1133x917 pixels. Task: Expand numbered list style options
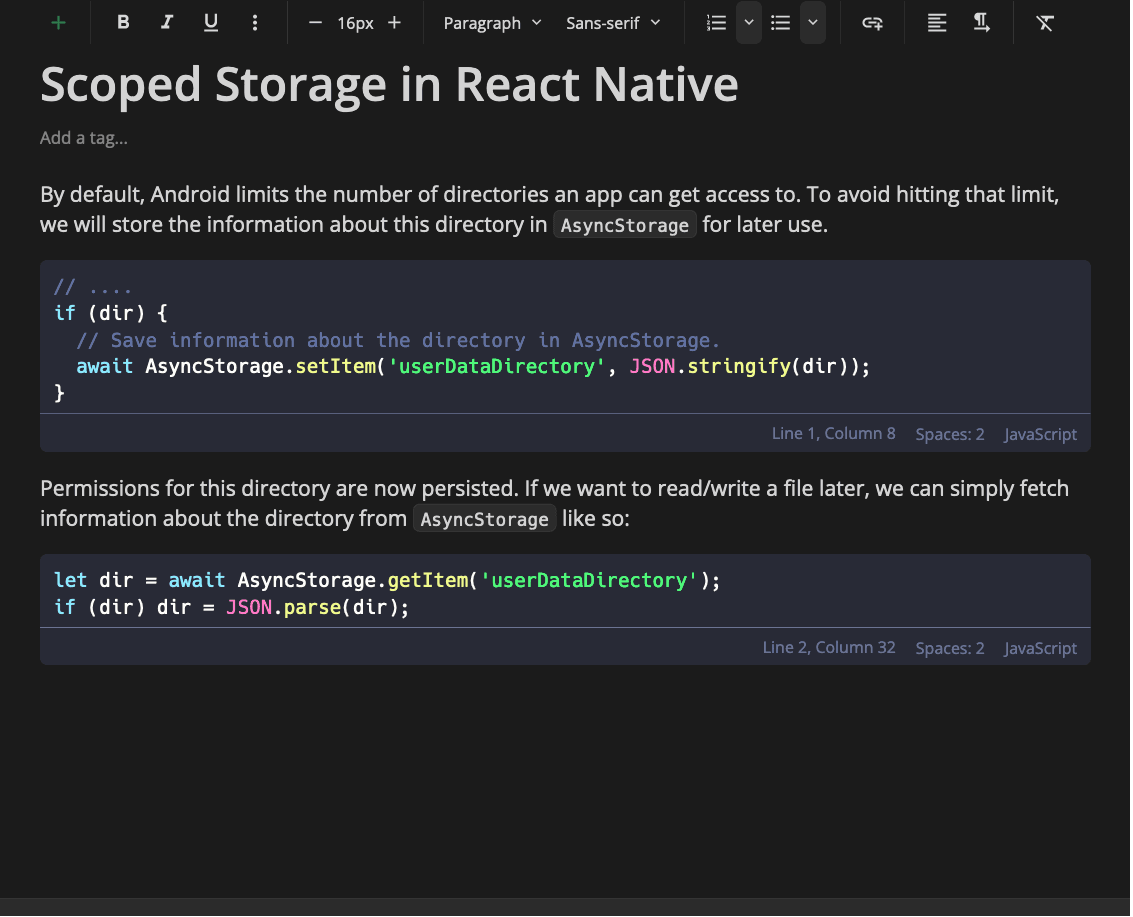pyautogui.click(x=749, y=22)
